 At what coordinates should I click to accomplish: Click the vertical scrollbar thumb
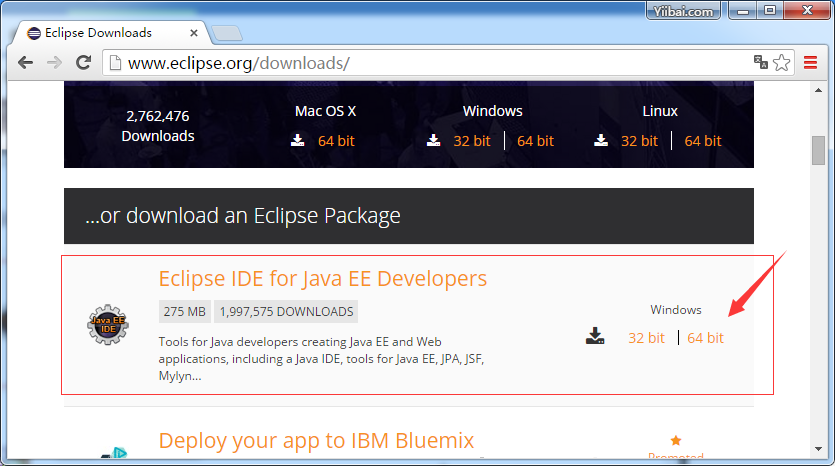pyautogui.click(x=818, y=150)
